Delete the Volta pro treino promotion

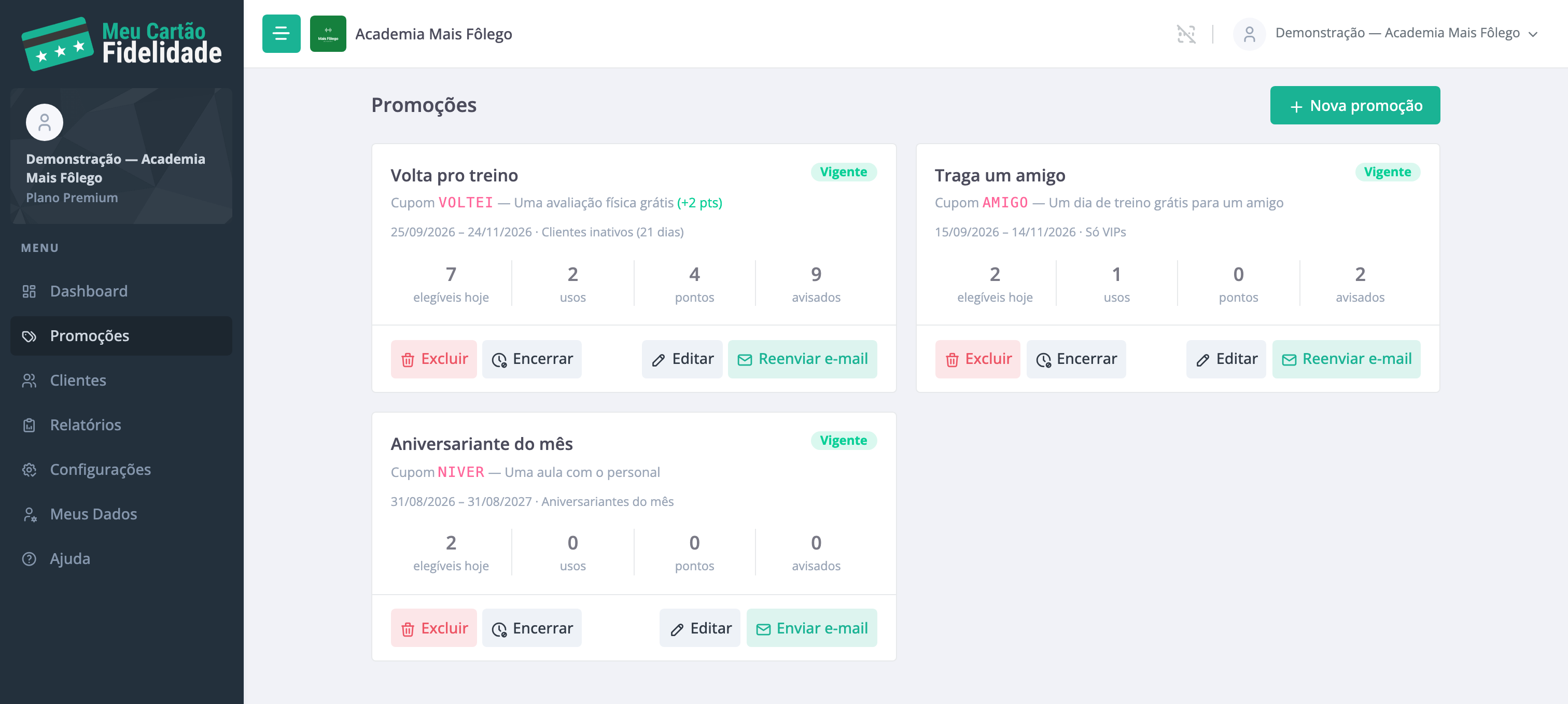tap(433, 359)
